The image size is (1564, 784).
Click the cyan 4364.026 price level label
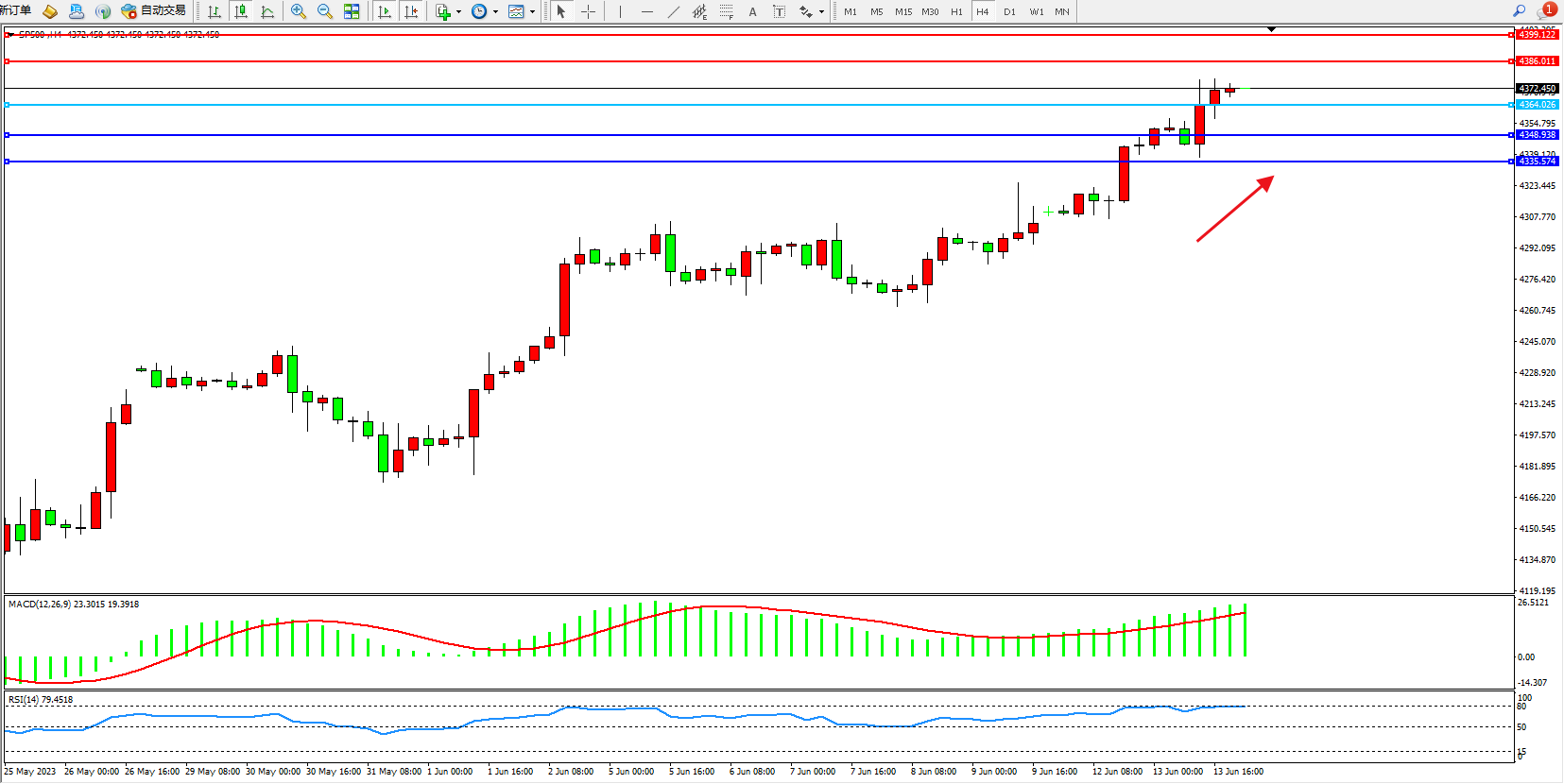pos(1537,105)
